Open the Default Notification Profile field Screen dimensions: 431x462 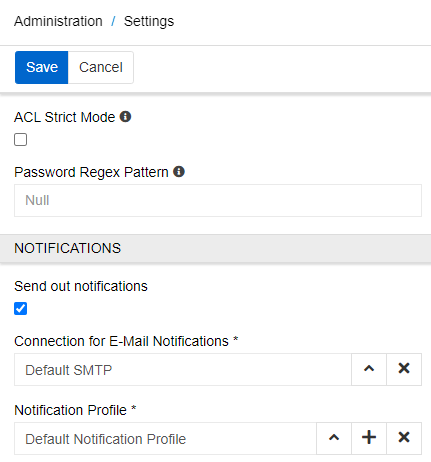pos(165,438)
